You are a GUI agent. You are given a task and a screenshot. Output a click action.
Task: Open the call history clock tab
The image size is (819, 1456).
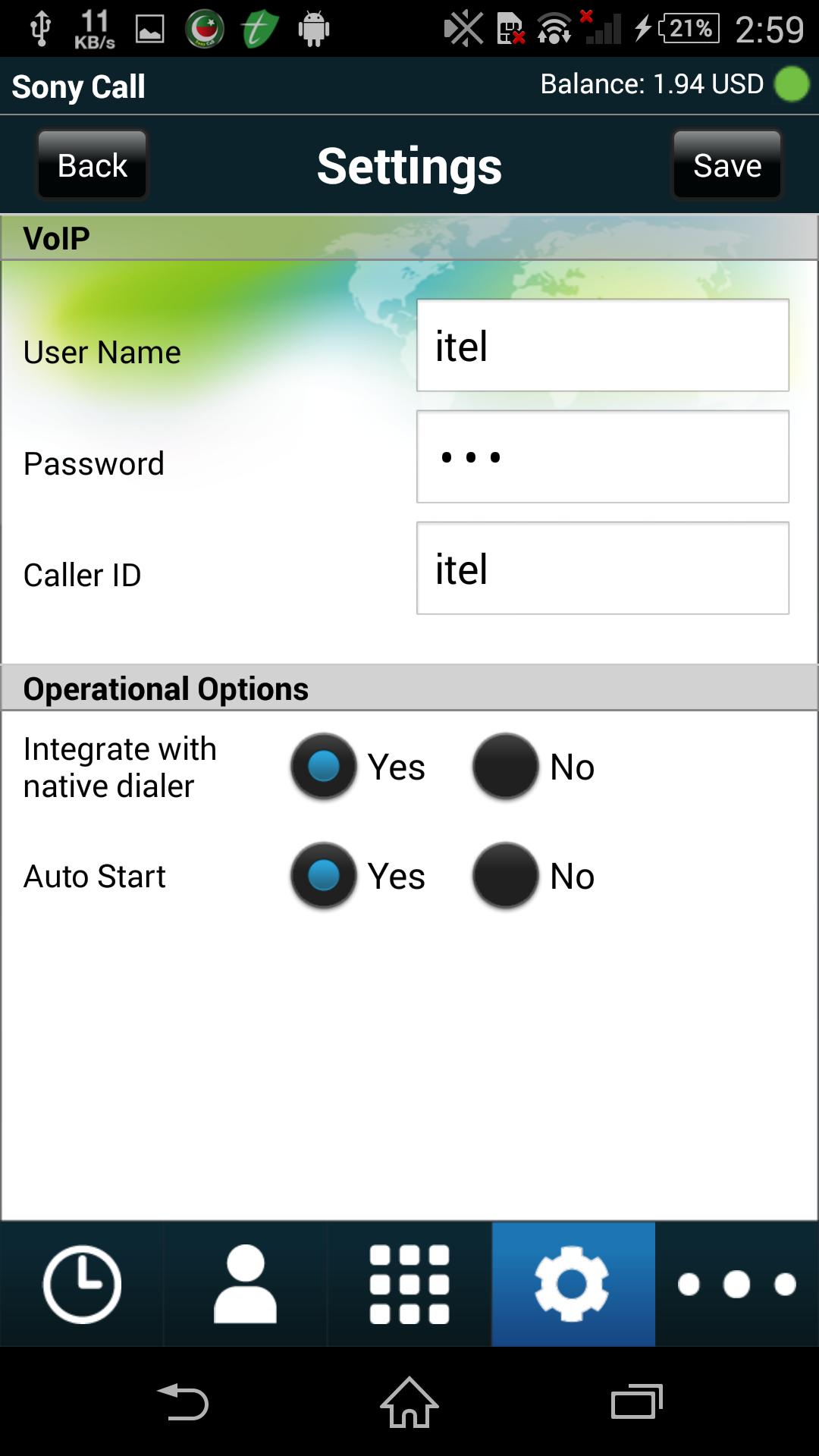pyautogui.click(x=82, y=1284)
